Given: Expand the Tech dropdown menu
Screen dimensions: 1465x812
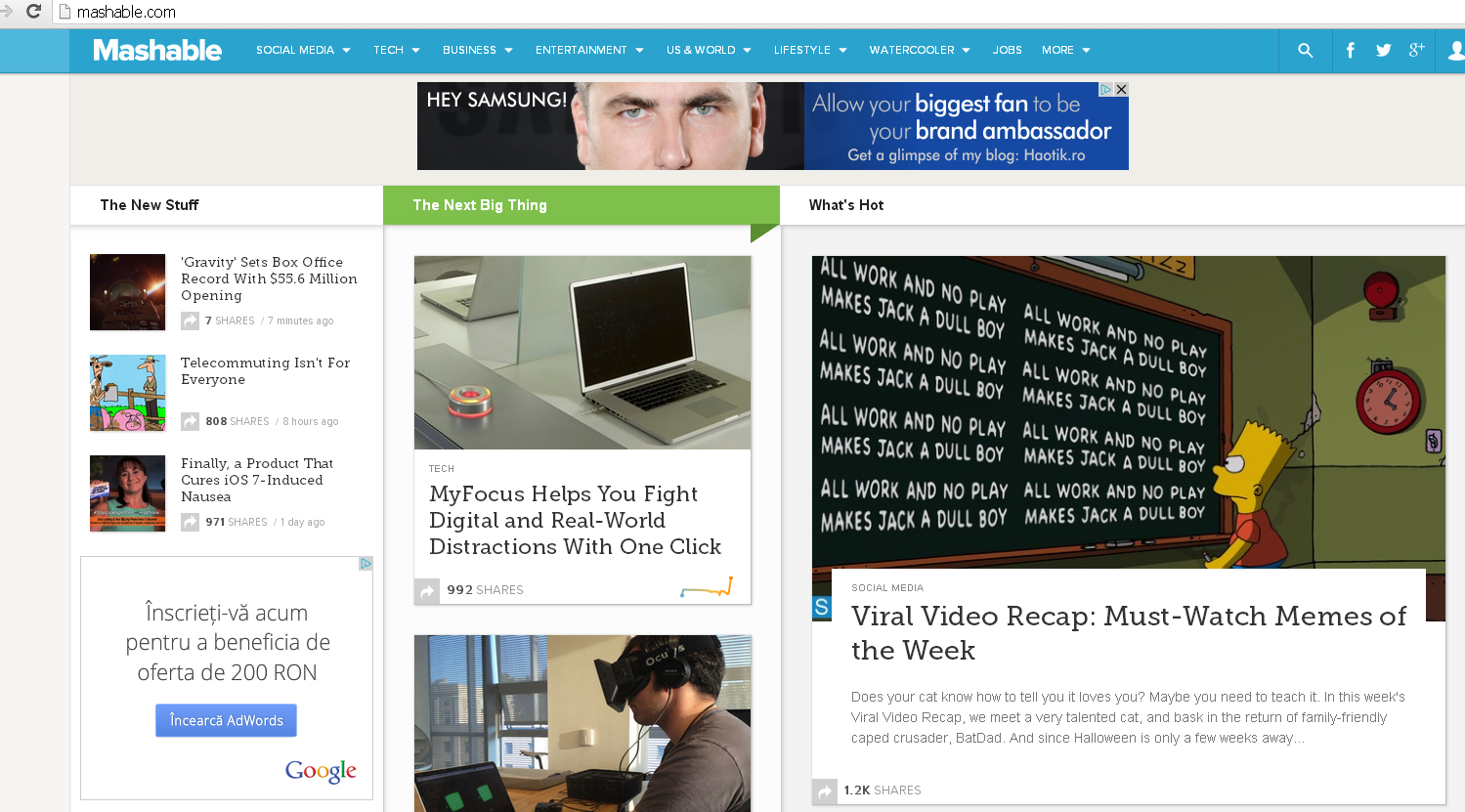Looking at the screenshot, I should coord(397,50).
